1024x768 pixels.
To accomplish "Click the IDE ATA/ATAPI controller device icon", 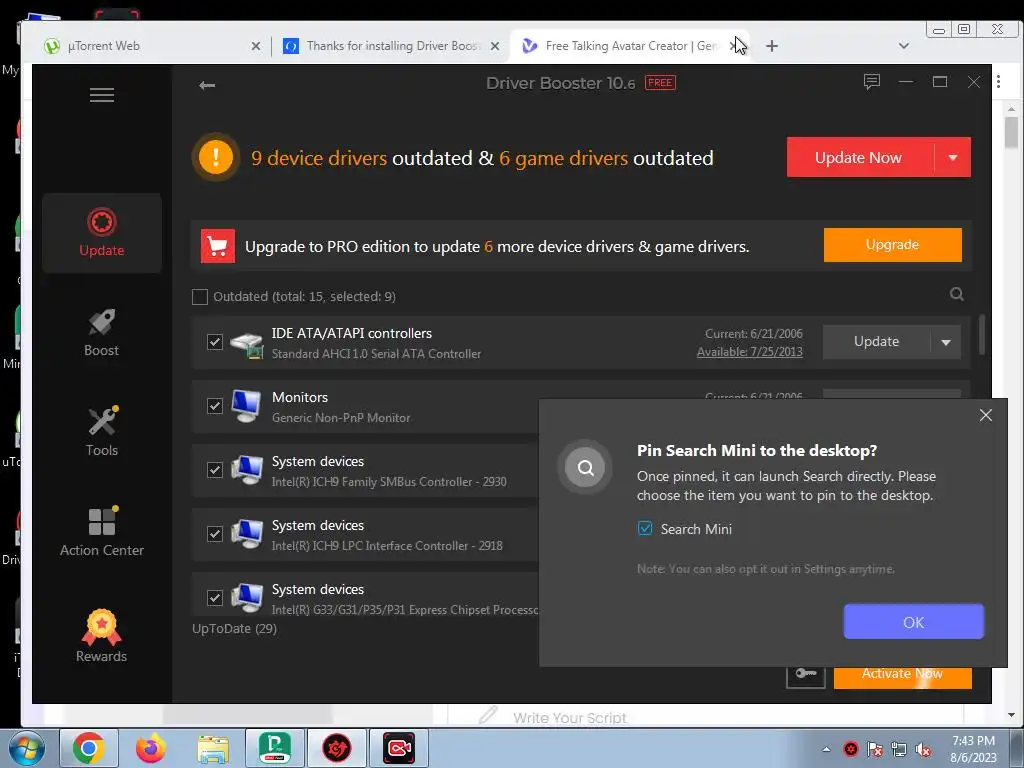I will pyautogui.click(x=247, y=344).
